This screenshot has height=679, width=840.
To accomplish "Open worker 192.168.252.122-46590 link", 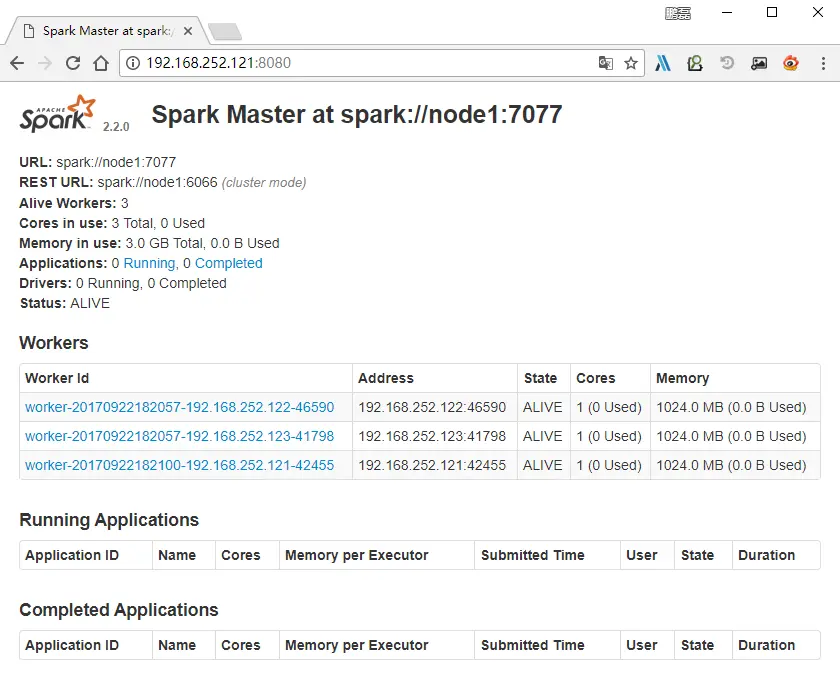I will coord(179,407).
